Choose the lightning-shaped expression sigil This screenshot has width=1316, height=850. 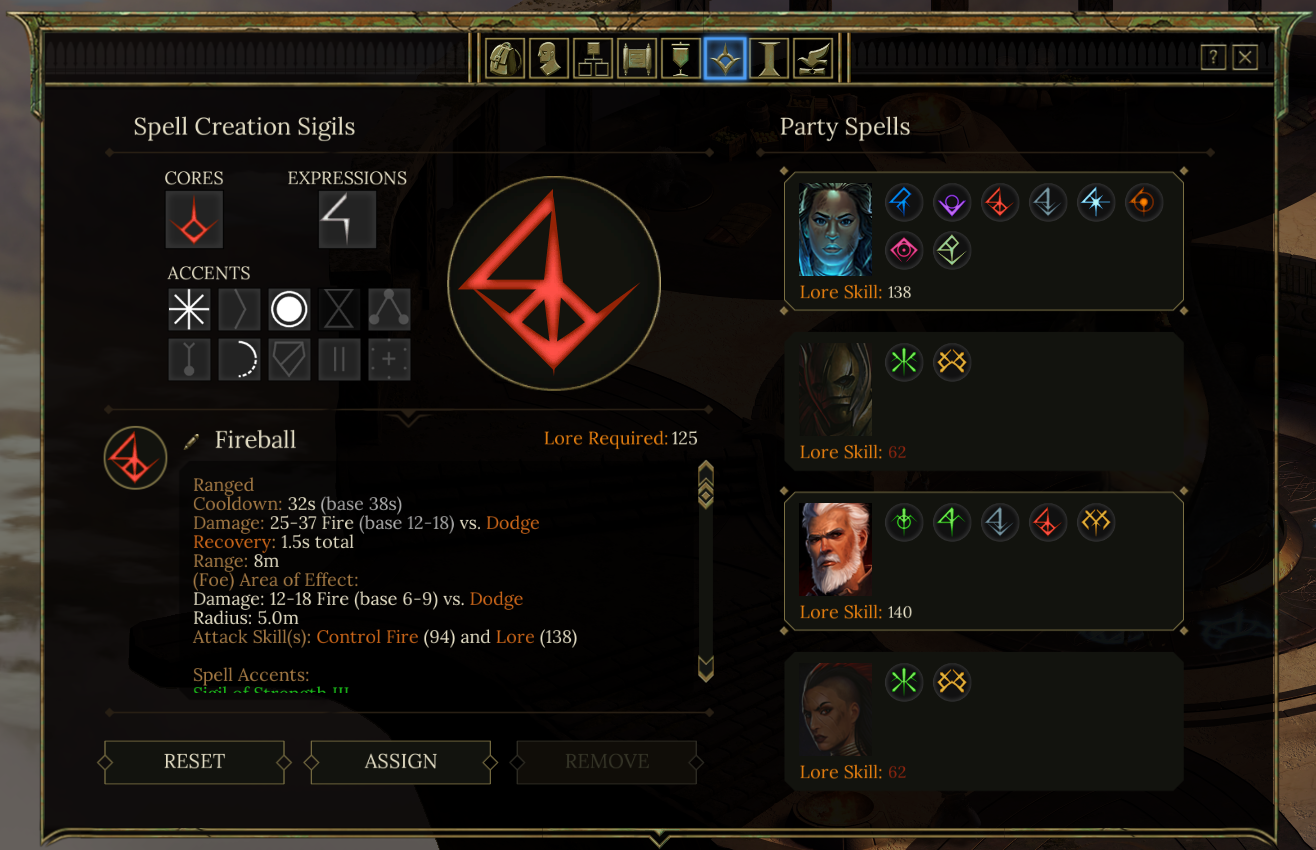tap(347, 219)
